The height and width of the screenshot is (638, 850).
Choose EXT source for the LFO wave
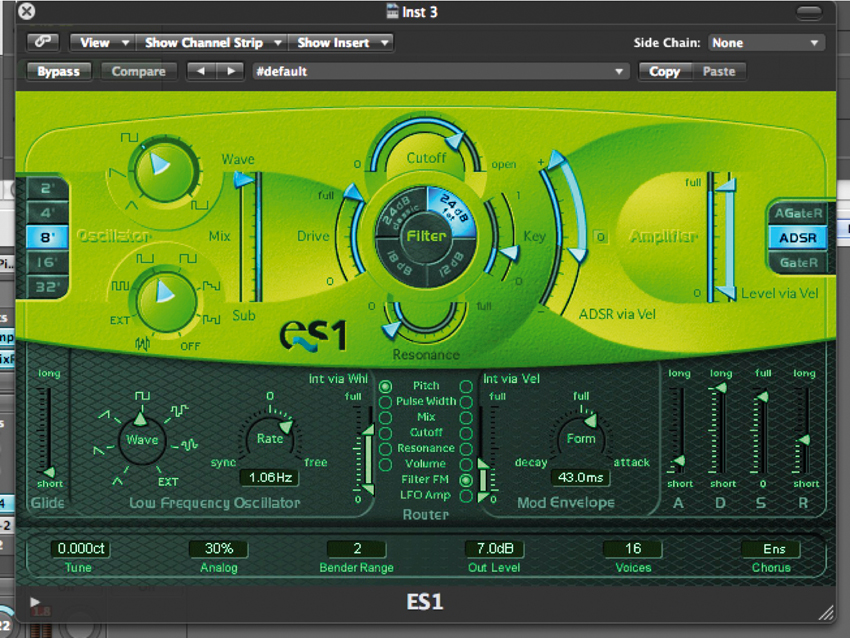[168, 481]
